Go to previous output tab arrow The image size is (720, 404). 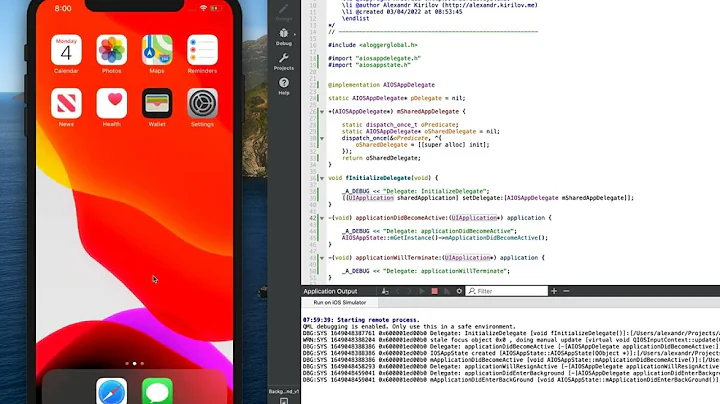point(398,291)
